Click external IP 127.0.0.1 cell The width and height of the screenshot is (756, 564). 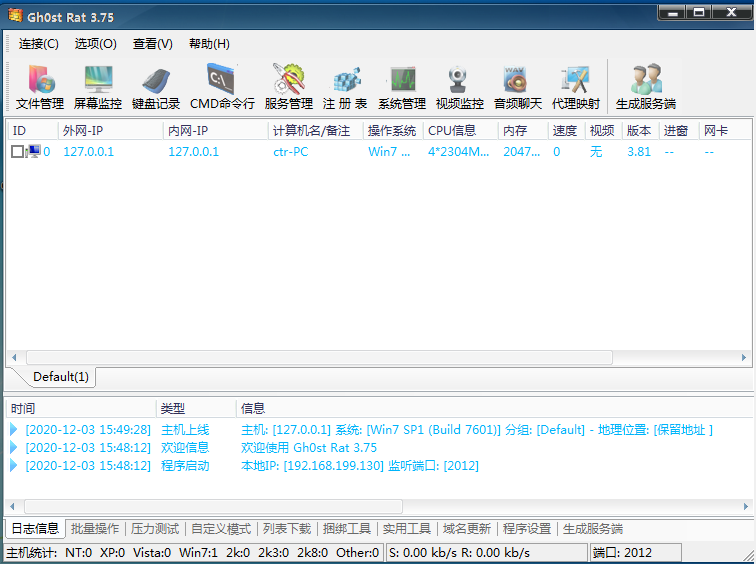tap(89, 151)
